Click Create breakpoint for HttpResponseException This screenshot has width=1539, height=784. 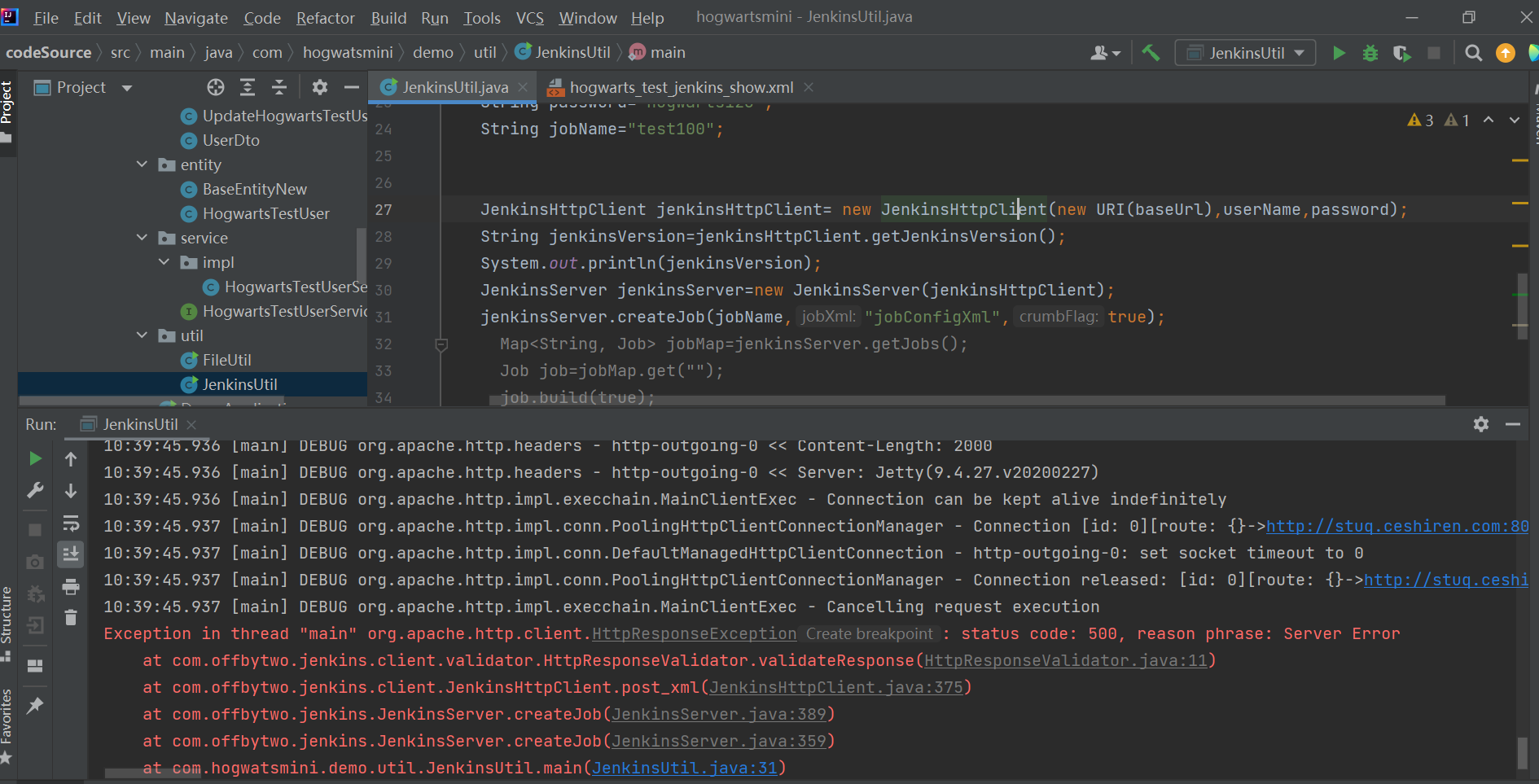click(x=870, y=633)
